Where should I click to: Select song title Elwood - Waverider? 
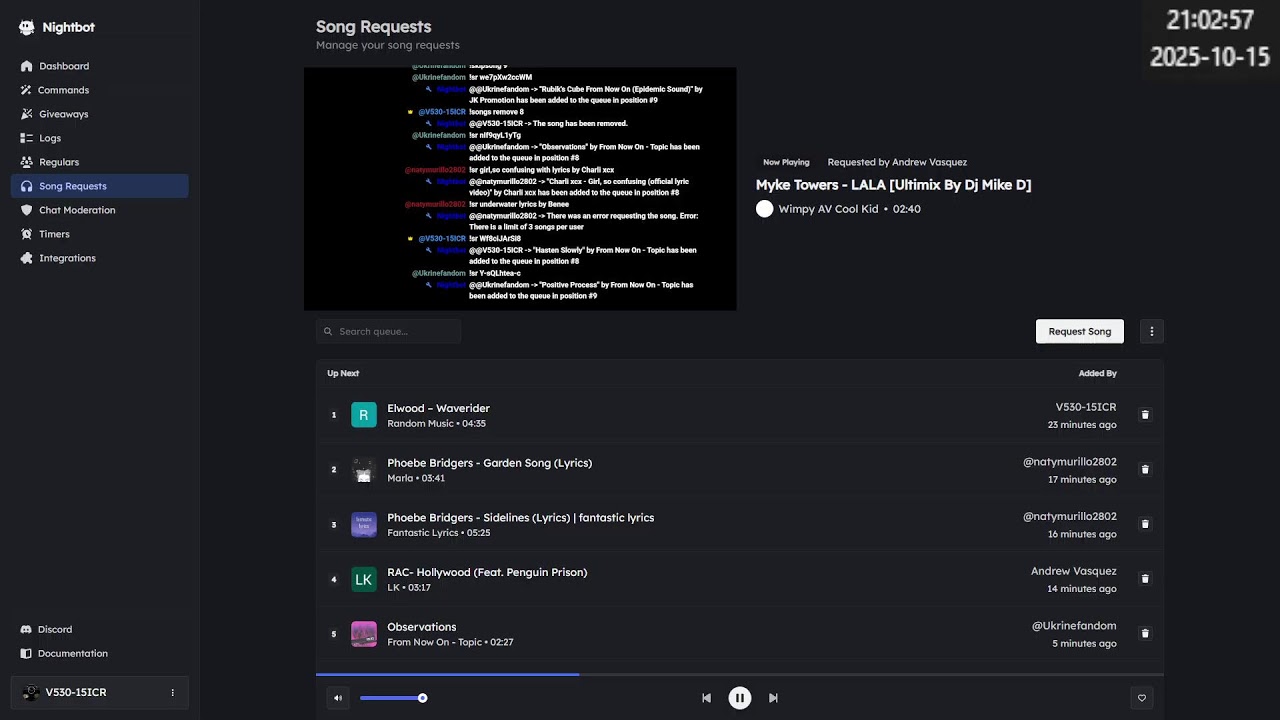click(438, 408)
